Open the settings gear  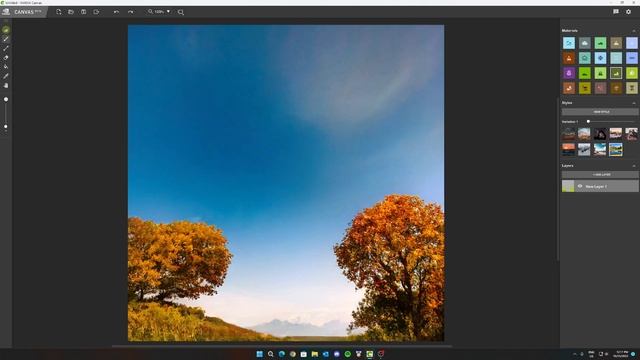click(x=629, y=12)
